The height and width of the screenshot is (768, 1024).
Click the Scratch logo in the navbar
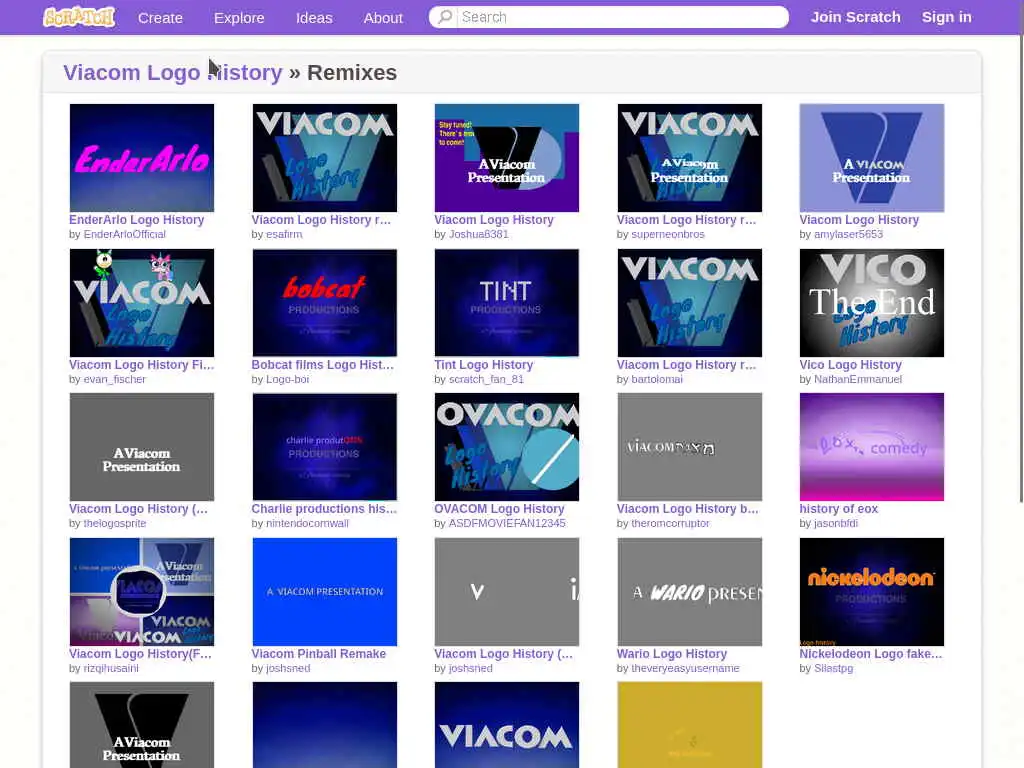pyautogui.click(x=79, y=17)
